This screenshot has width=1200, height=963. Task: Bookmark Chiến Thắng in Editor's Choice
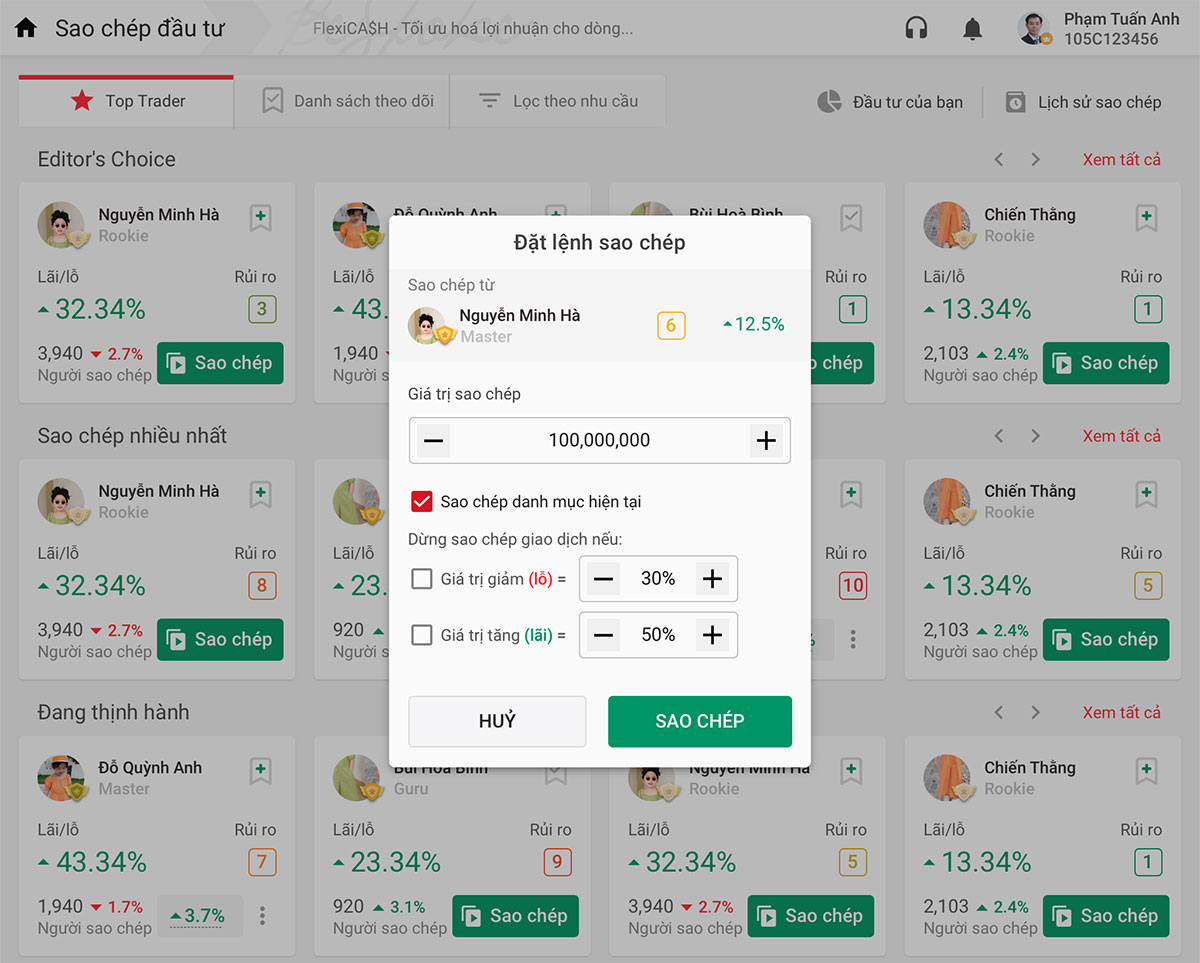click(1147, 218)
